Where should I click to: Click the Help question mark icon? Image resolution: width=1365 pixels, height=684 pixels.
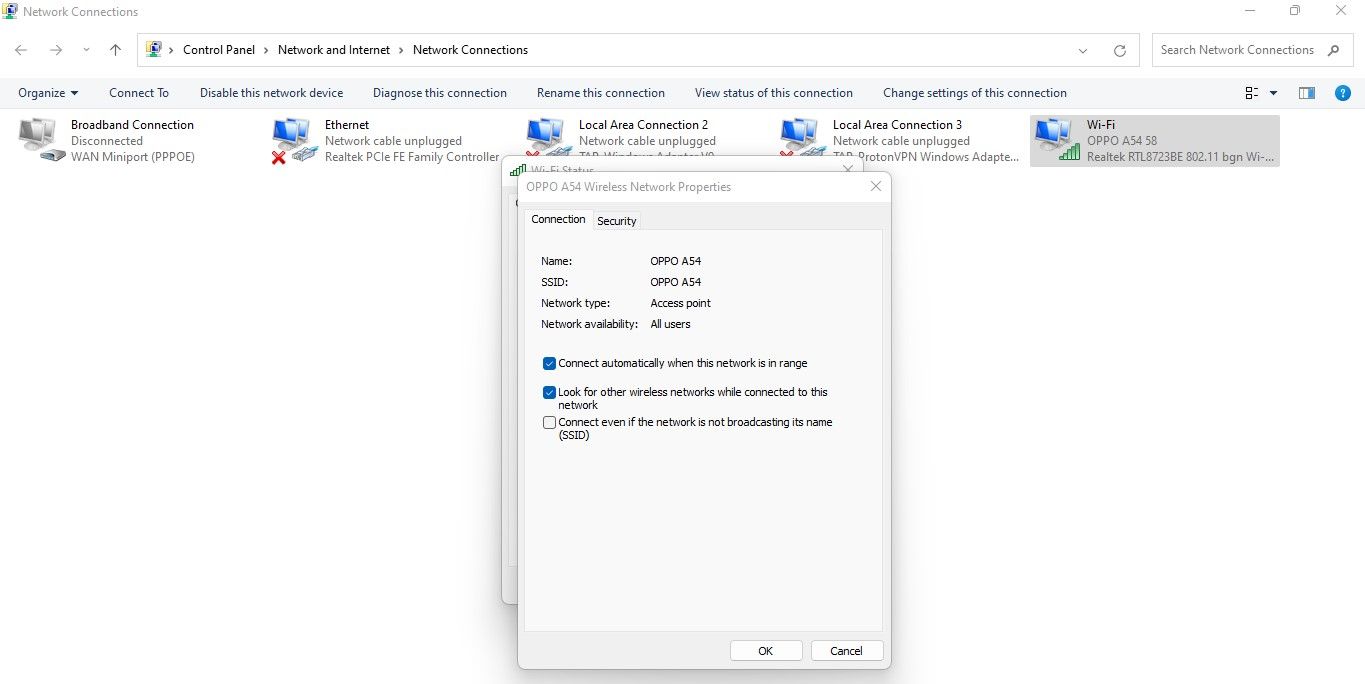point(1343,92)
